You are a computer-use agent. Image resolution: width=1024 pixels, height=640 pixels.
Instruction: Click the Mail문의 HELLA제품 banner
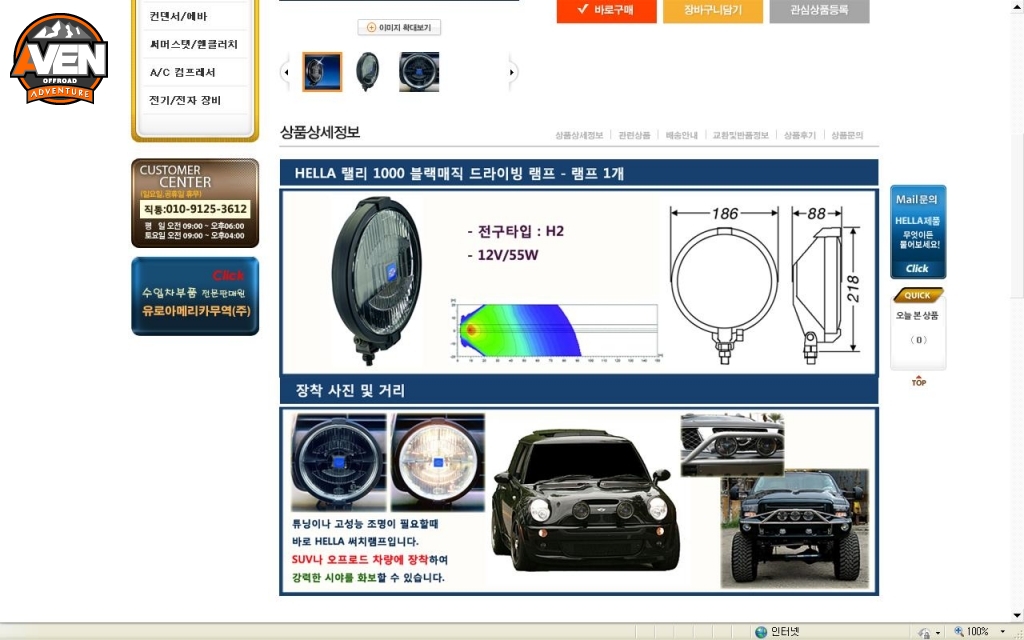[918, 232]
